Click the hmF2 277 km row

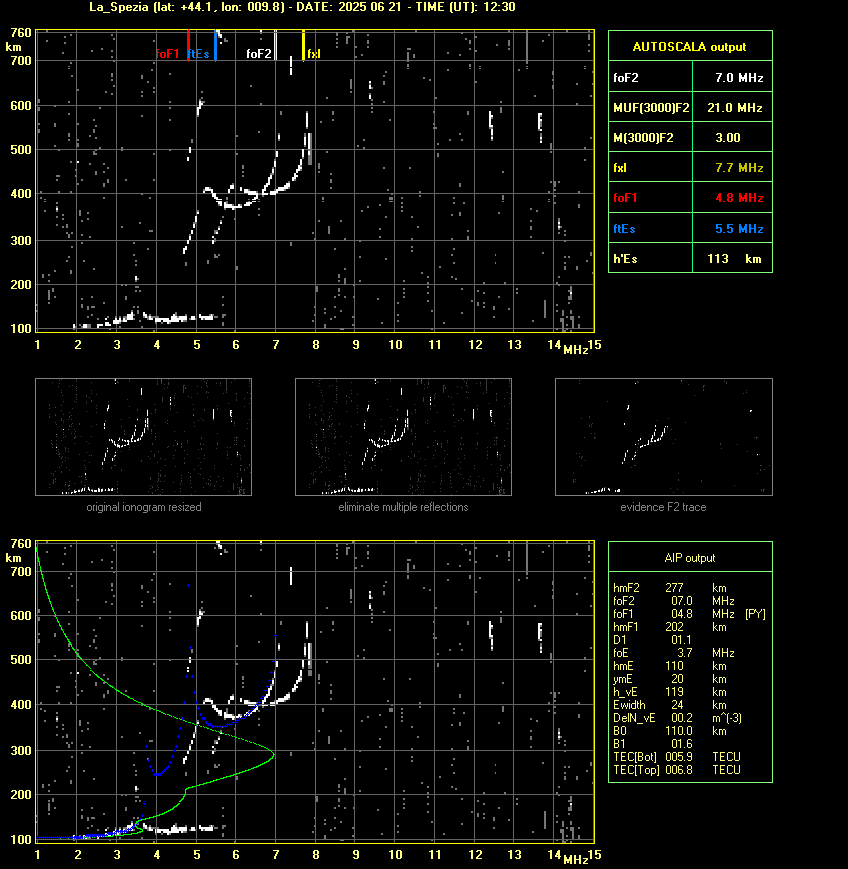(670, 587)
